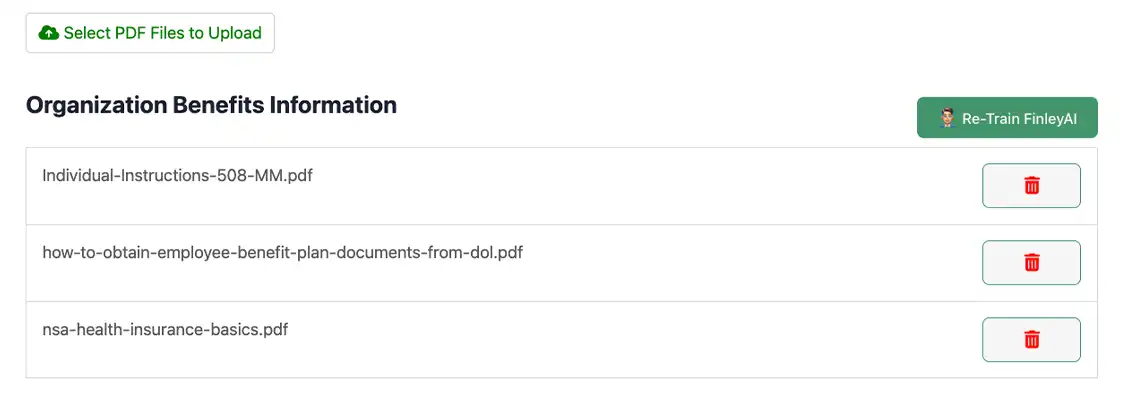Select the how-to-obtain-employee-benefit-plan-documents-from-dol.pdf file name
This screenshot has width=1122, height=399.
click(283, 252)
